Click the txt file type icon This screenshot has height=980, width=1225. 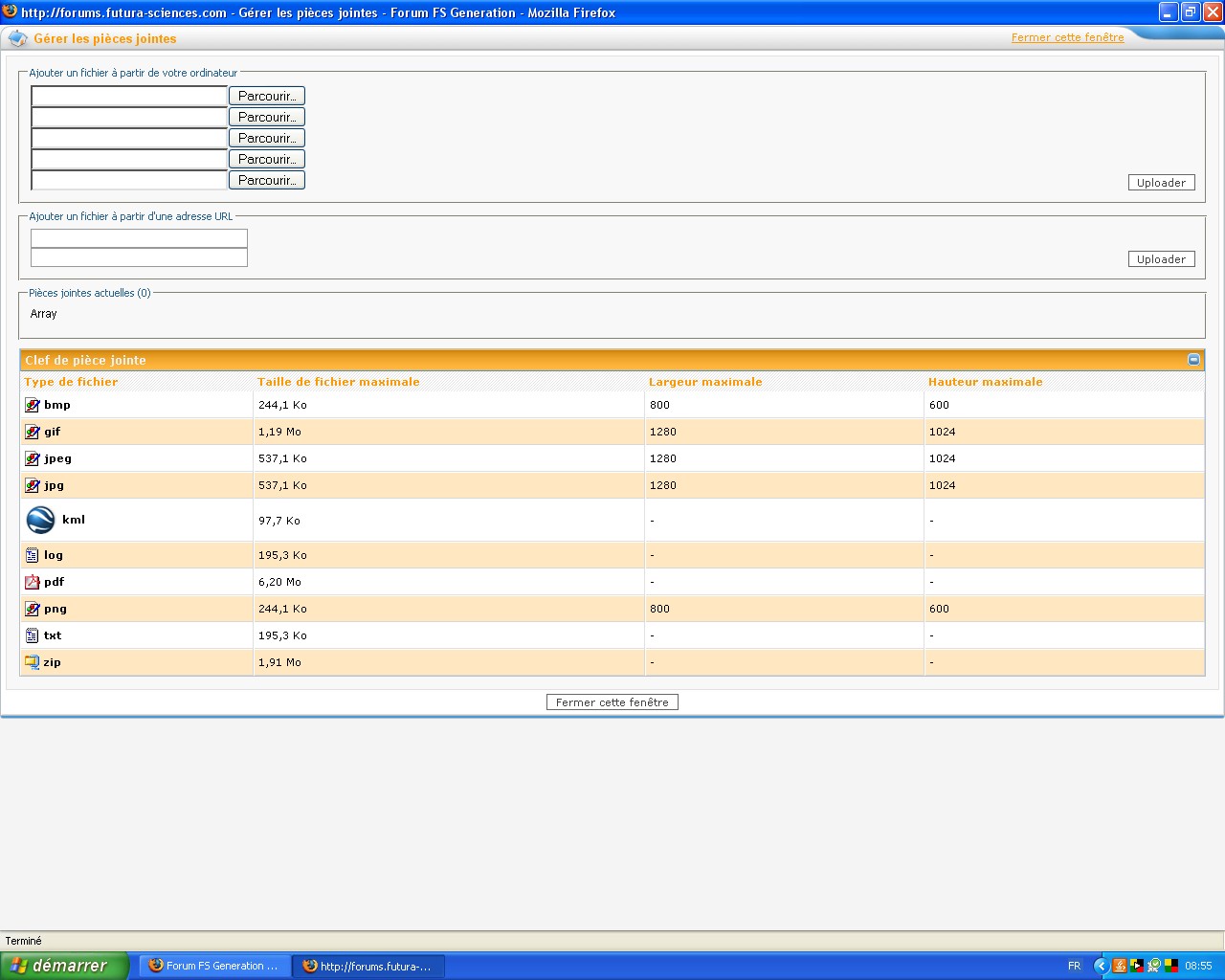pos(32,635)
